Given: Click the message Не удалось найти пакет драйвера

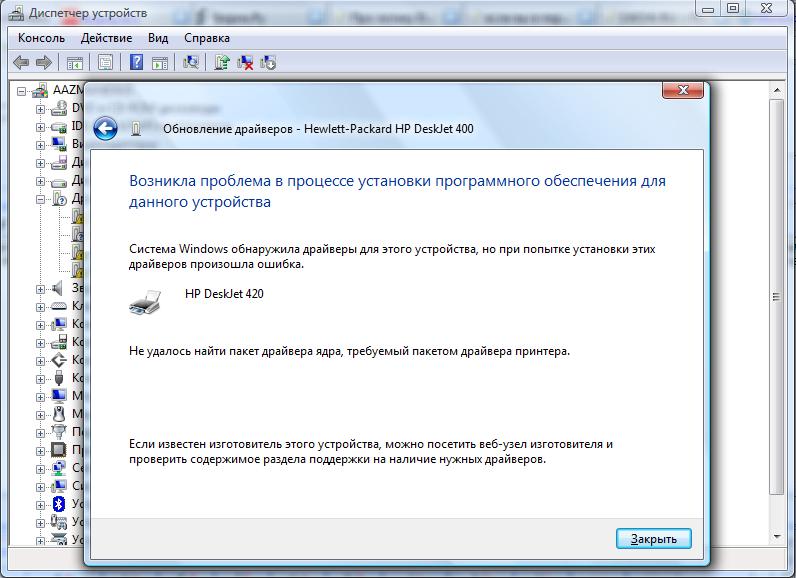Looking at the screenshot, I should (349, 351).
